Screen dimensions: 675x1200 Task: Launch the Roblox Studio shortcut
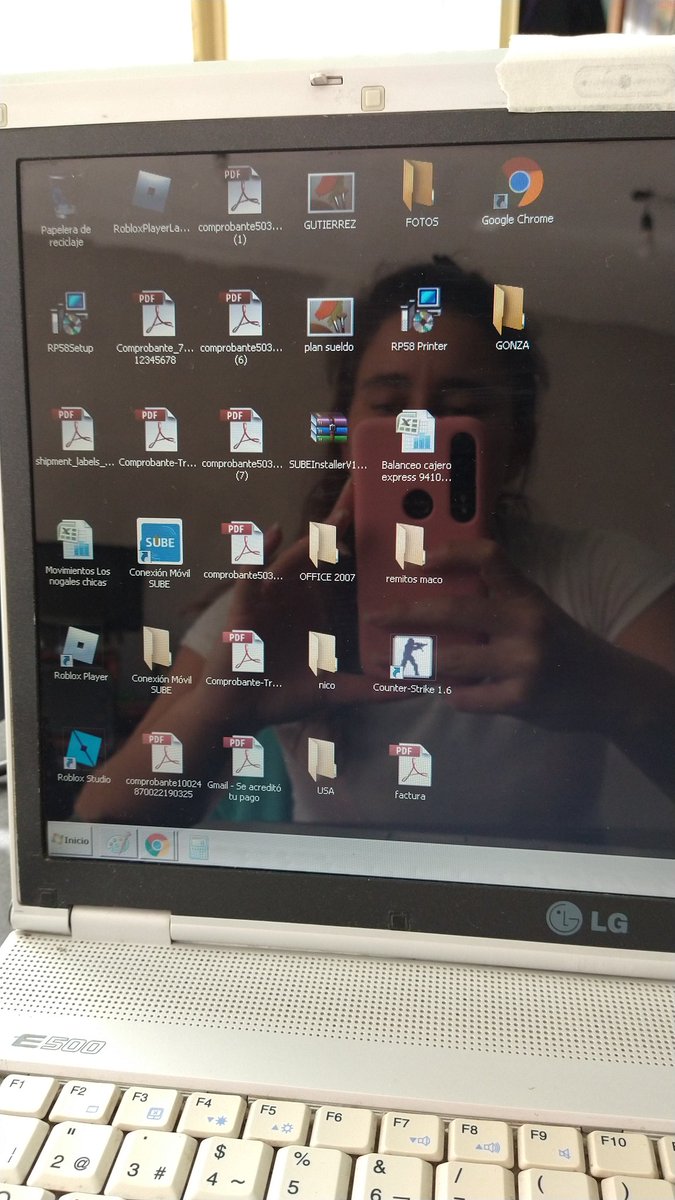point(84,750)
